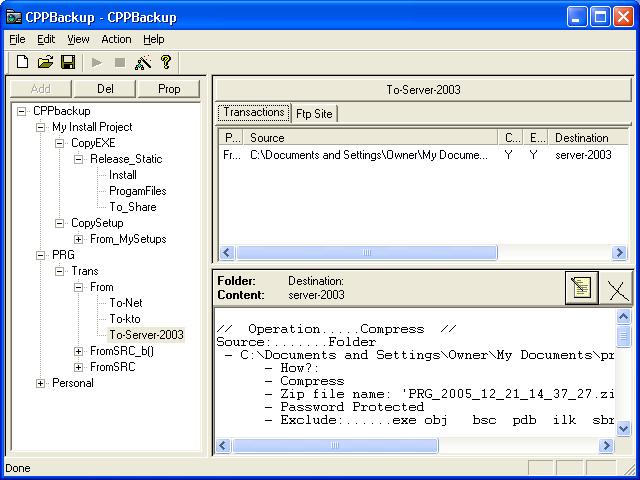Click the Destination column header
640x480 pixels.
tap(581, 138)
